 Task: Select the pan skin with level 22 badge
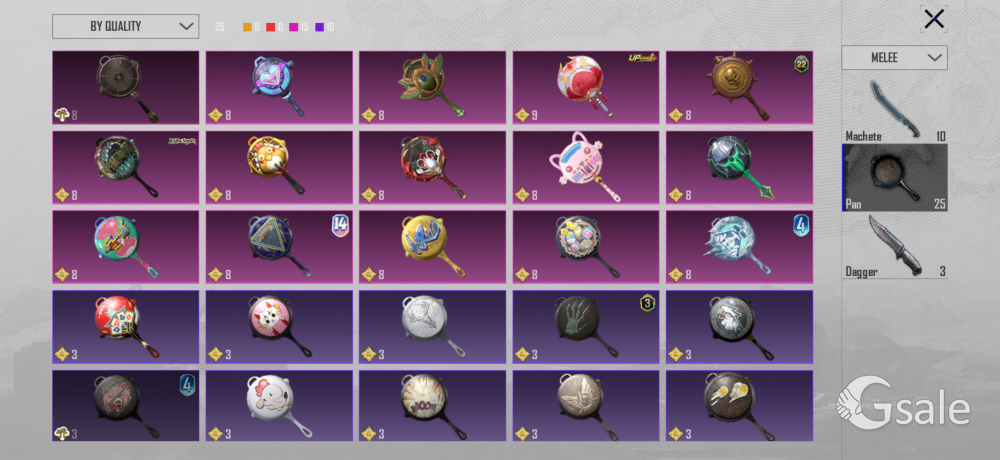click(x=739, y=87)
